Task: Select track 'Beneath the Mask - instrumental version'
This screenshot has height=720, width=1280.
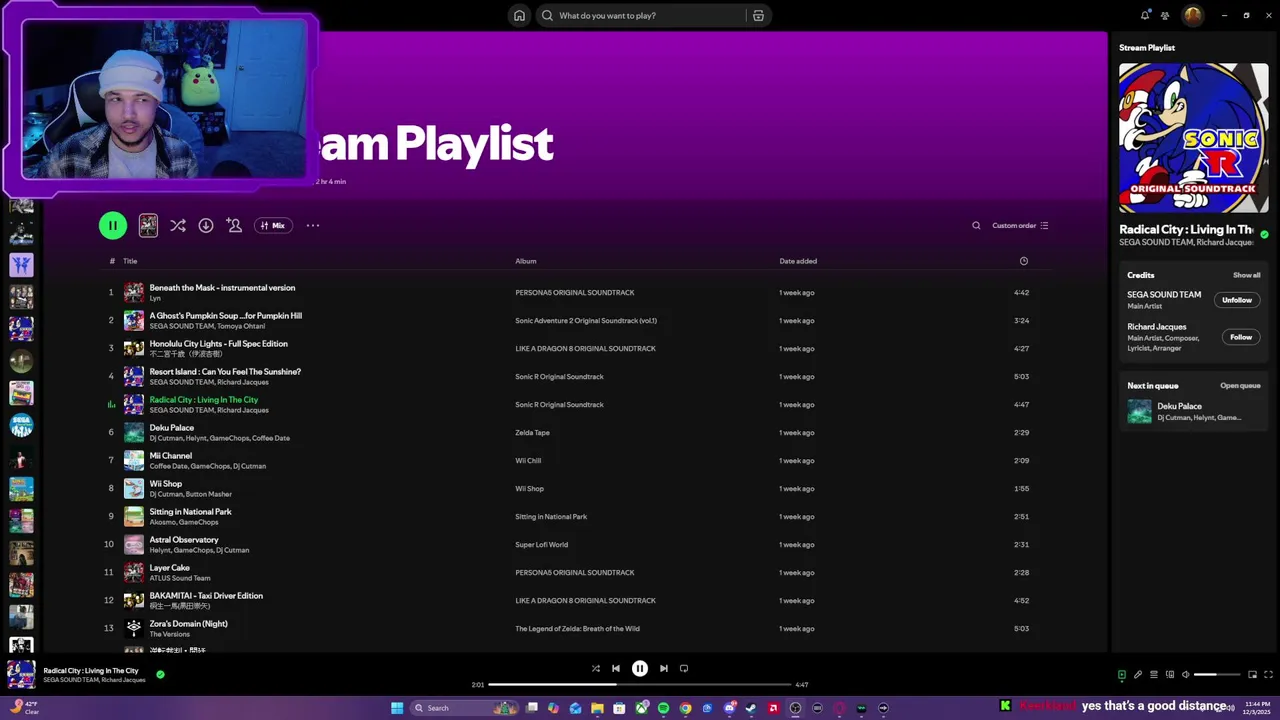Action: pyautogui.click(x=222, y=288)
